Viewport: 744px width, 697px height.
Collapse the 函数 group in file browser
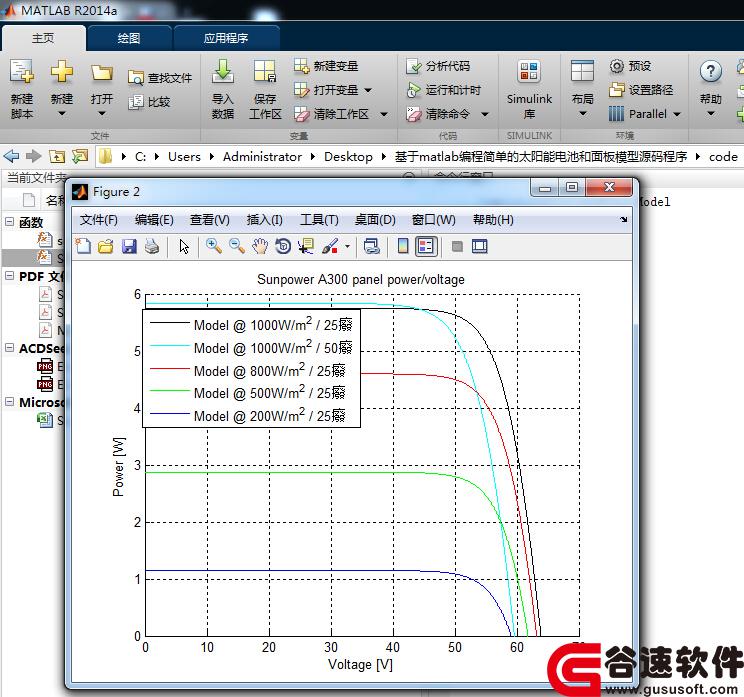[9, 222]
